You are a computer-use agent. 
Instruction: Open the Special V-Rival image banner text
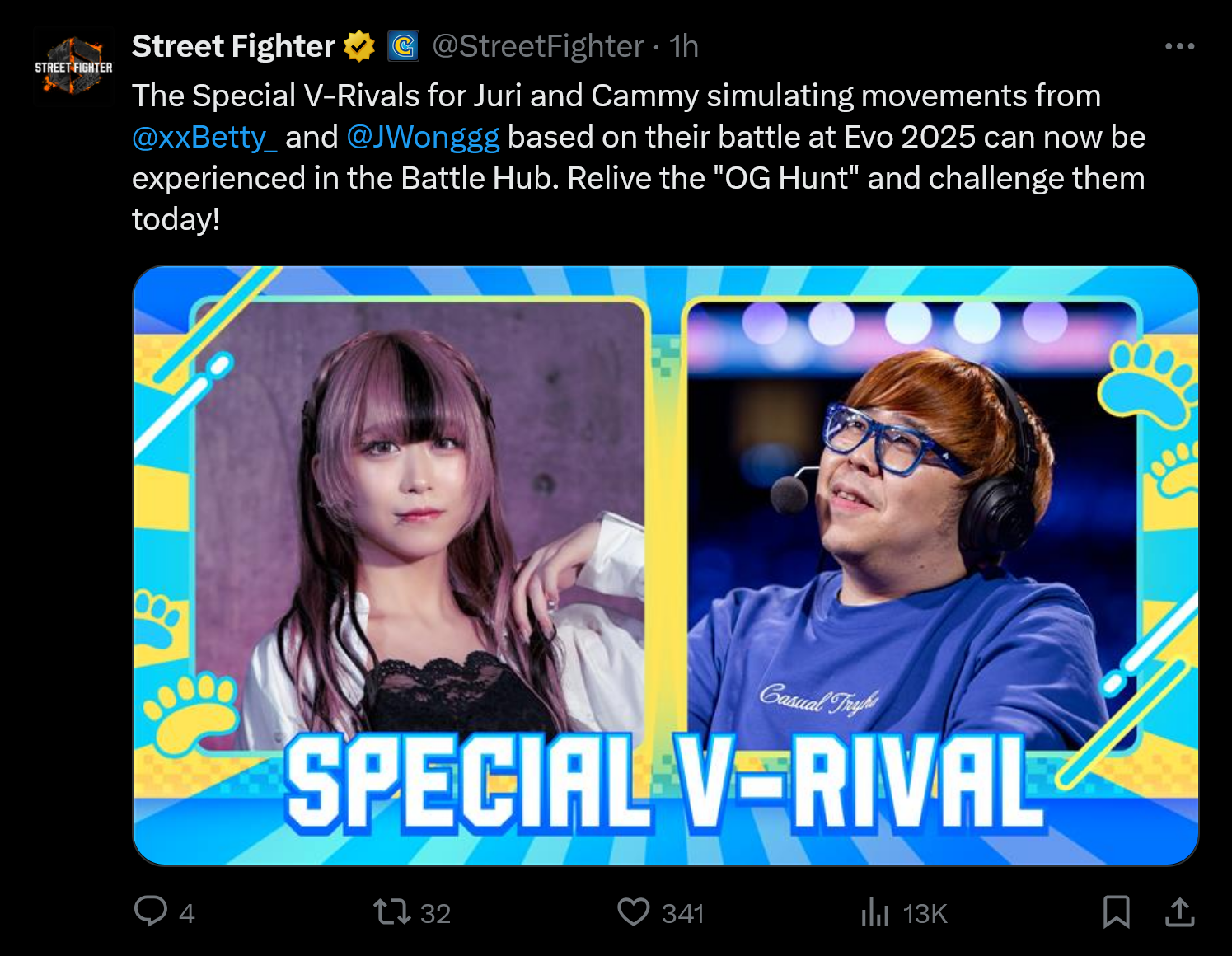pyautogui.click(x=663, y=781)
